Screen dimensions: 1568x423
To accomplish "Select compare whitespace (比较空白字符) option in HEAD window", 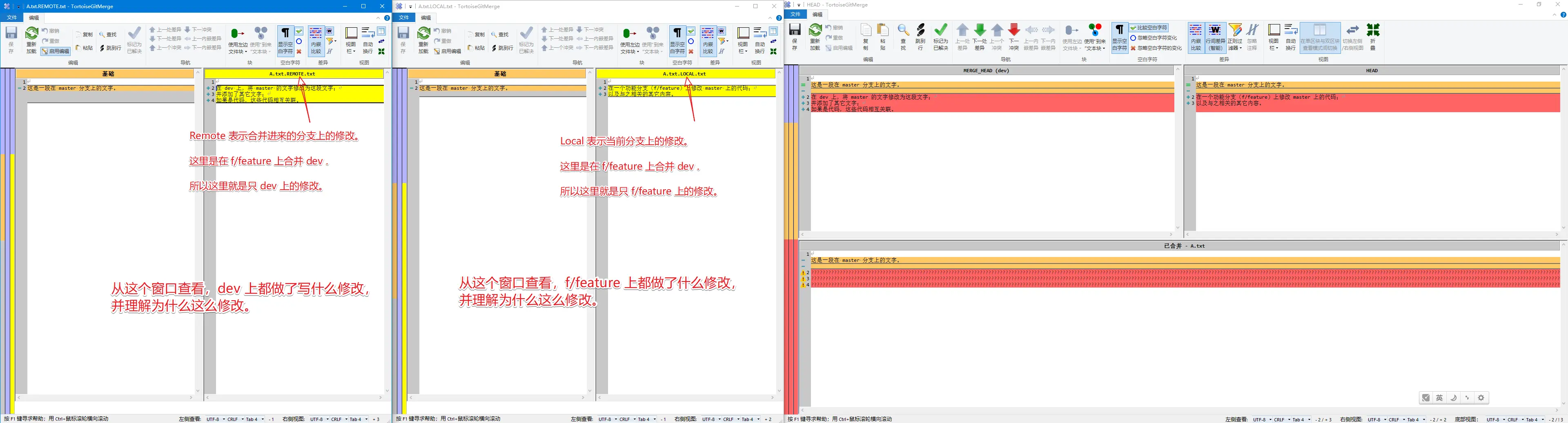I will [x=1149, y=28].
